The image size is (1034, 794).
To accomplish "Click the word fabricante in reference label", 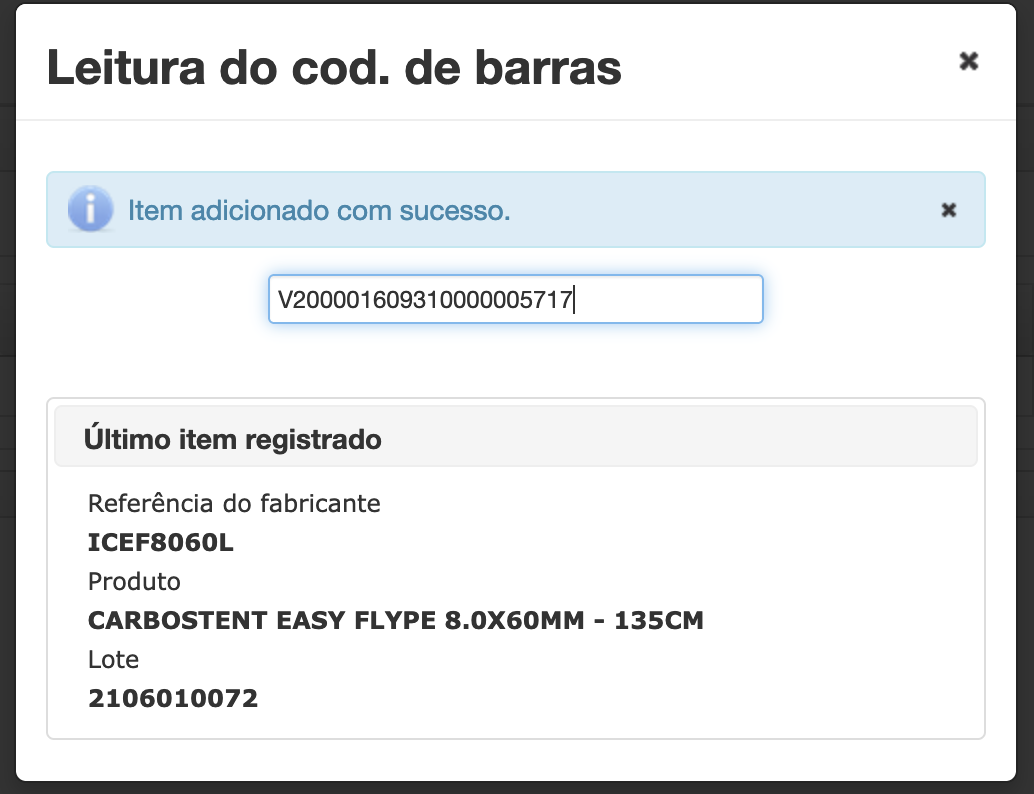I will pos(320,503).
